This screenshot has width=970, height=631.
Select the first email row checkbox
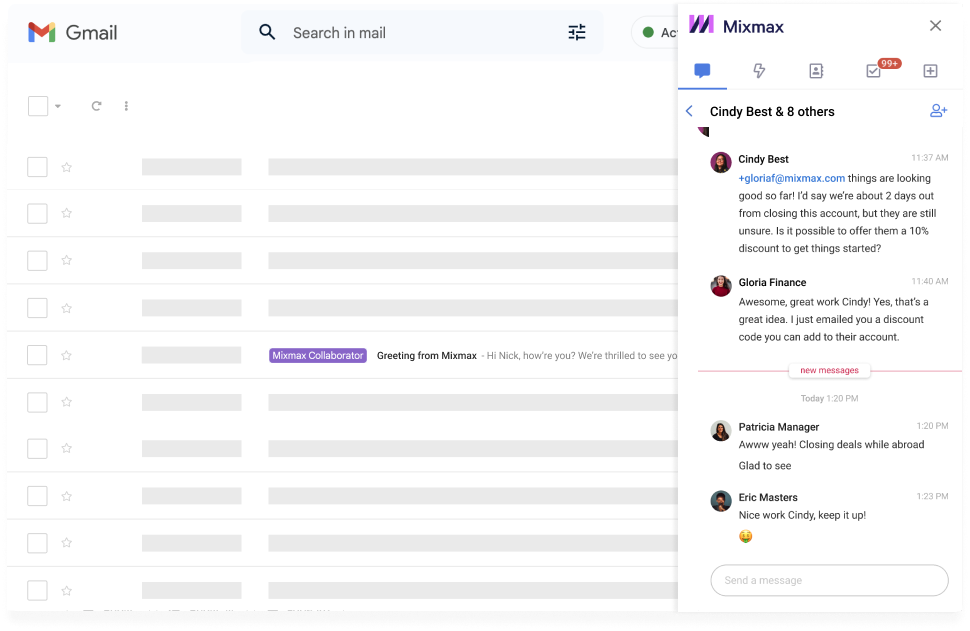(x=37, y=167)
